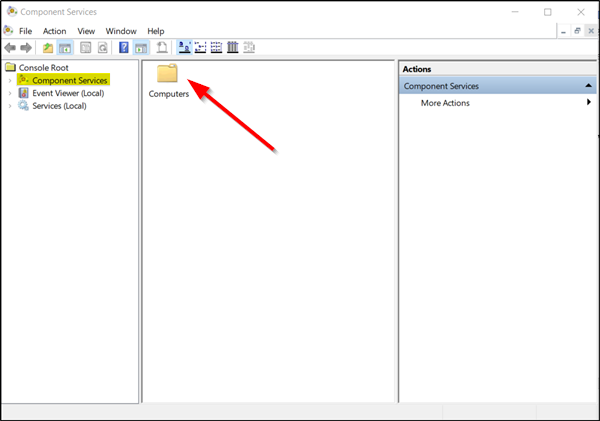
Task: Open Help via blue question mark icon
Action: [x=124, y=48]
